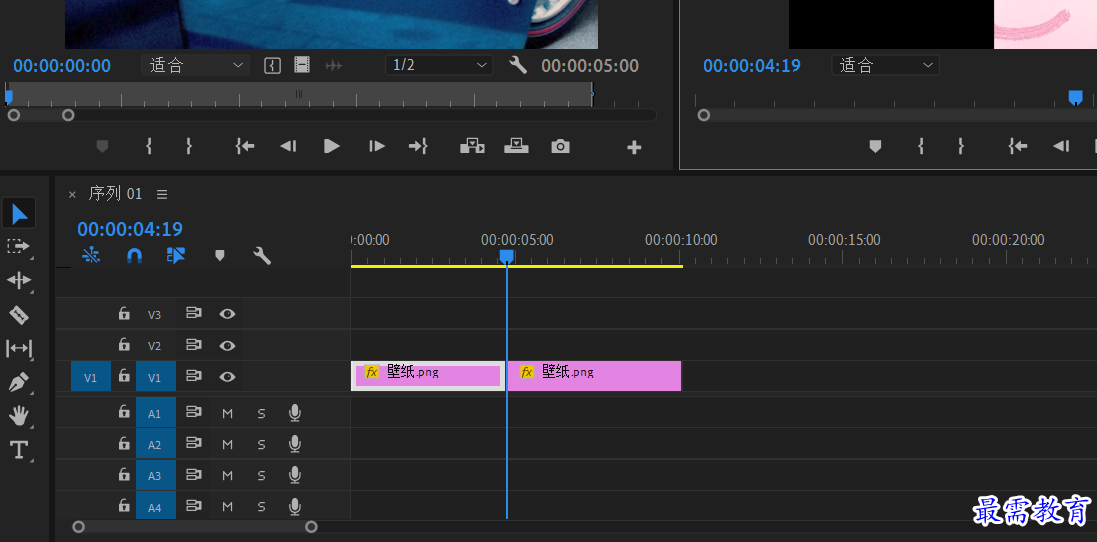The height and width of the screenshot is (542, 1097).
Task: Click Source monitor zoom scroll bar
Action: [x=41, y=115]
